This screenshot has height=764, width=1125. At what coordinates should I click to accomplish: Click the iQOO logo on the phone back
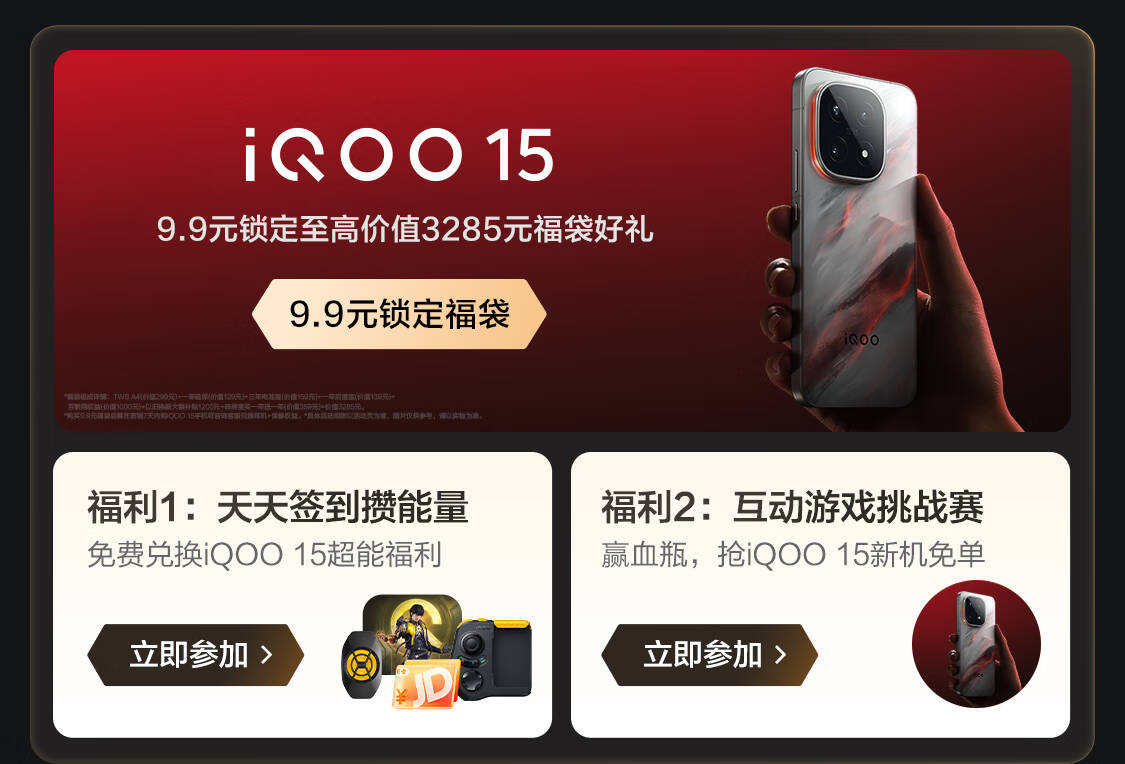coord(861,339)
